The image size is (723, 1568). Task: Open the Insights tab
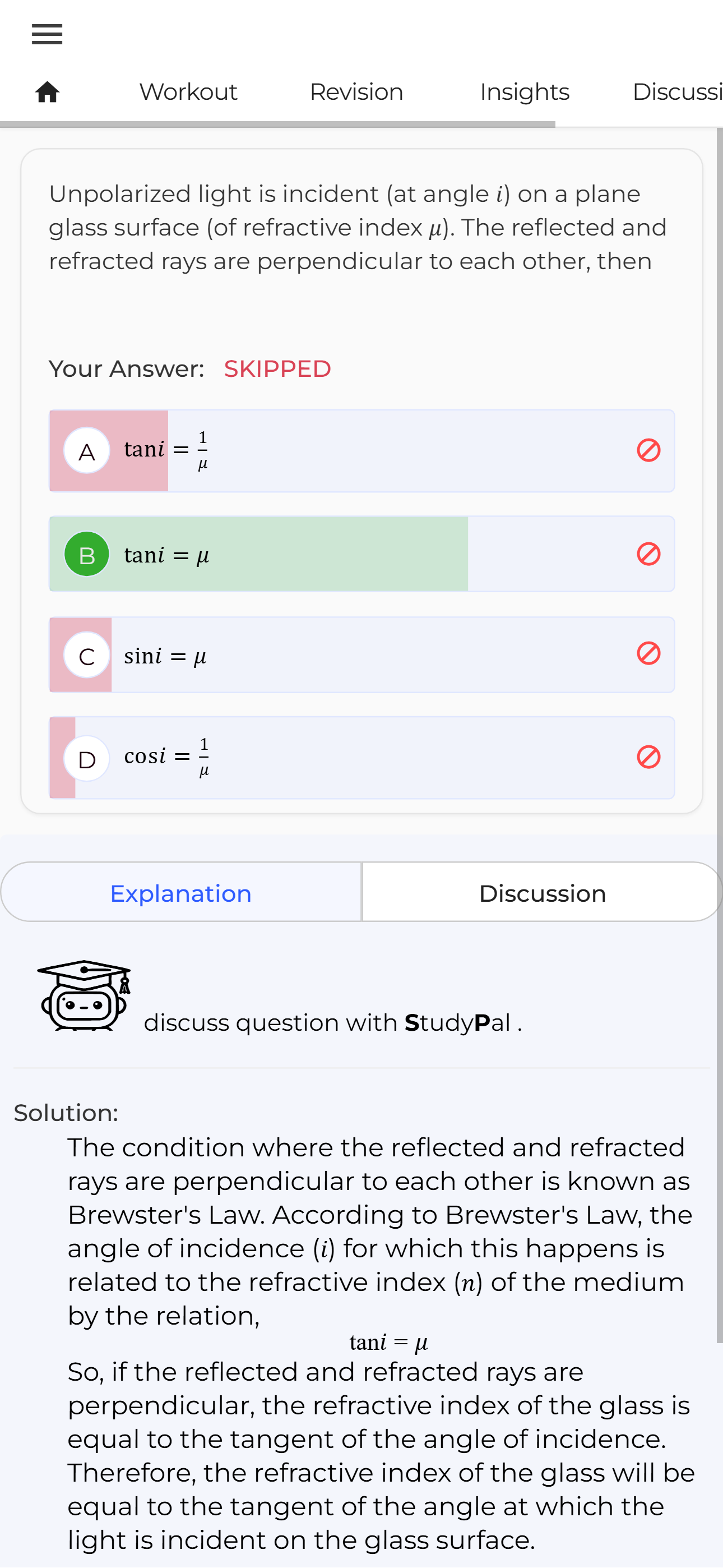(x=525, y=92)
